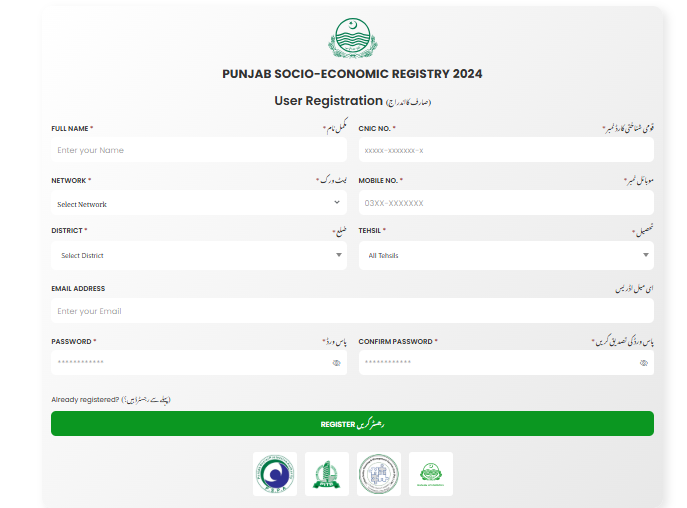Click the Punjab government crest logo
Screen dimensions: 687x508
click(x=353, y=38)
